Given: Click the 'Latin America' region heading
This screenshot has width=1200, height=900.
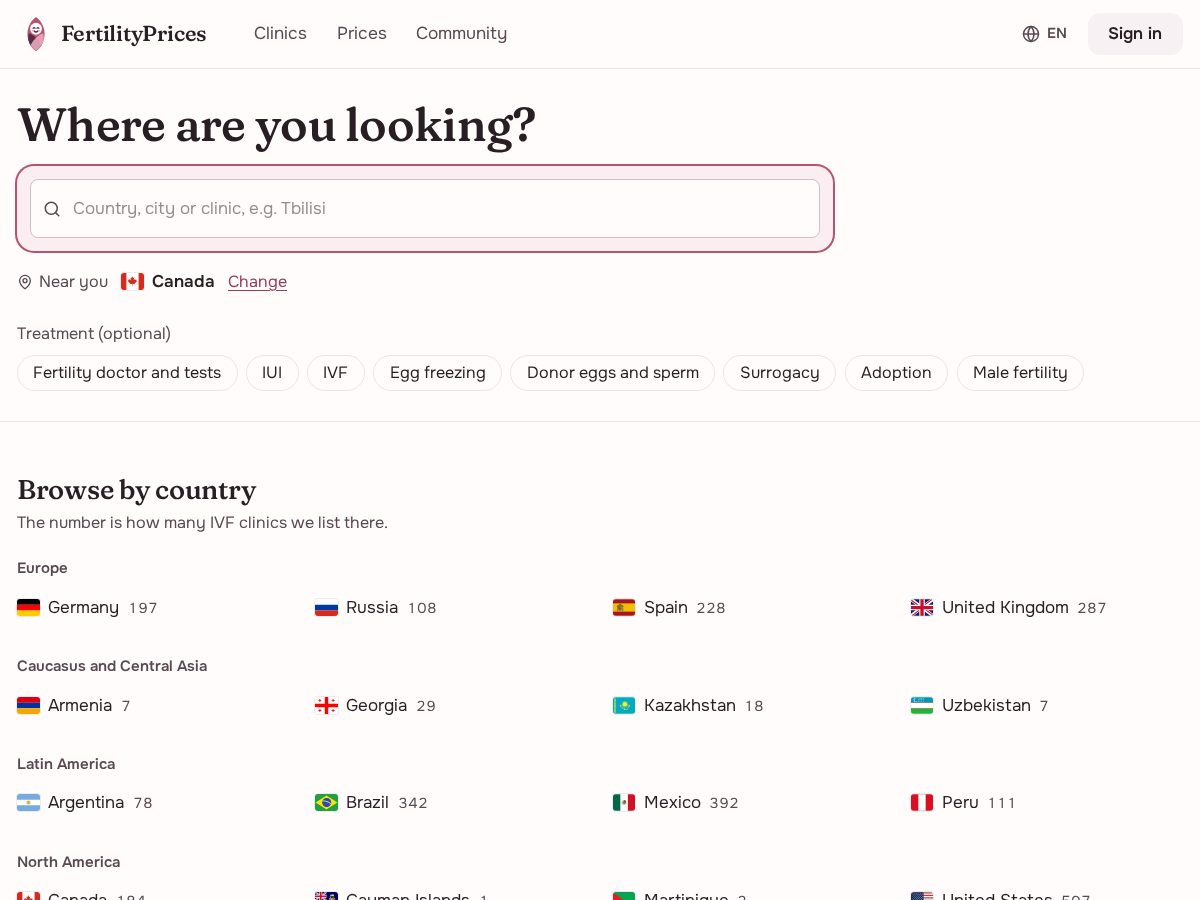Looking at the screenshot, I should point(66,764).
